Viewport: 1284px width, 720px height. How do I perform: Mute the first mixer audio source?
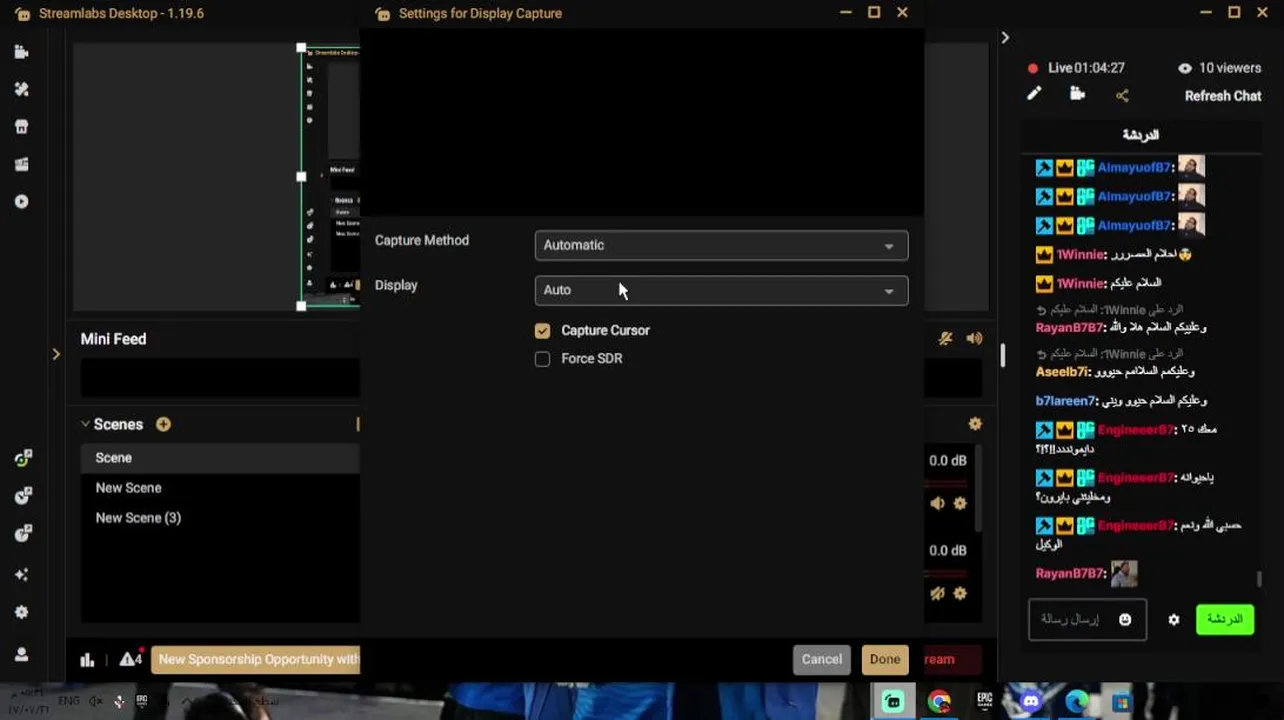(937, 503)
